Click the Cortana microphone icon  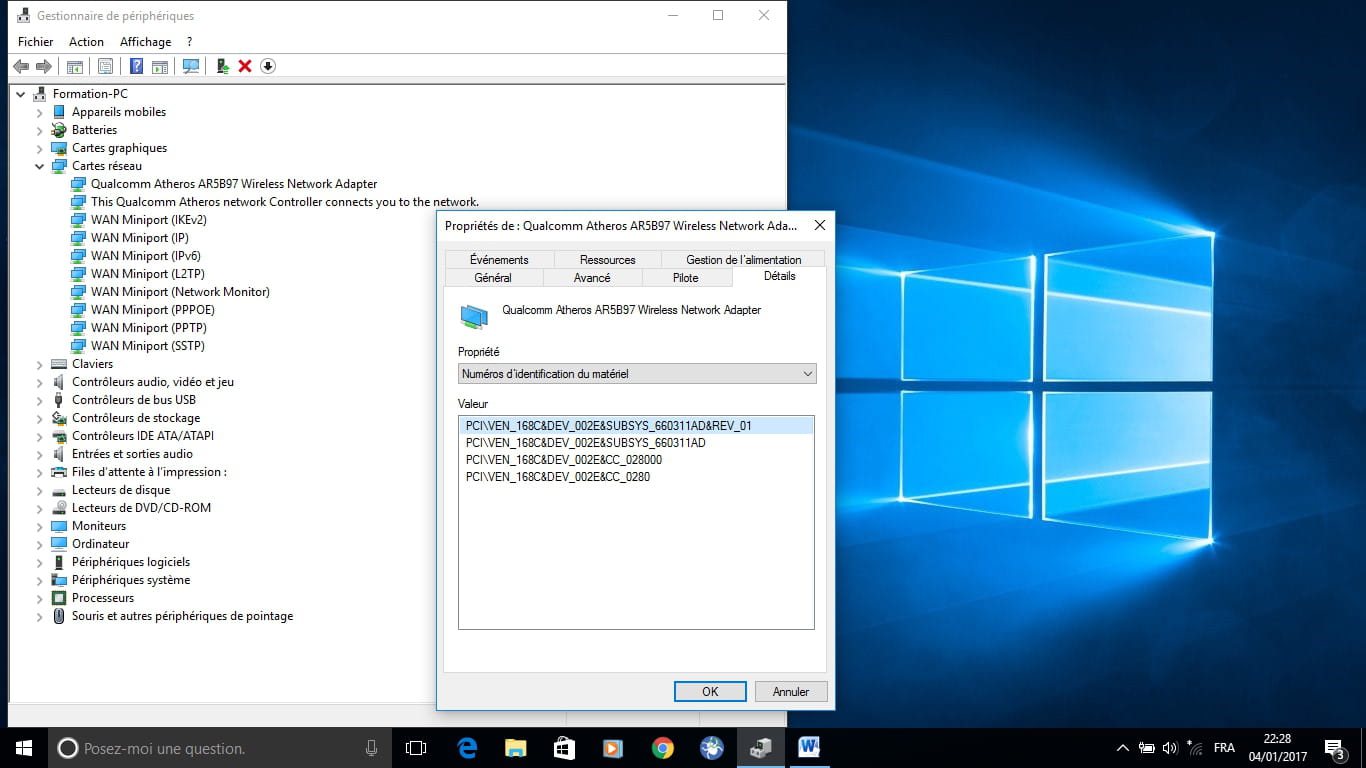(371, 748)
